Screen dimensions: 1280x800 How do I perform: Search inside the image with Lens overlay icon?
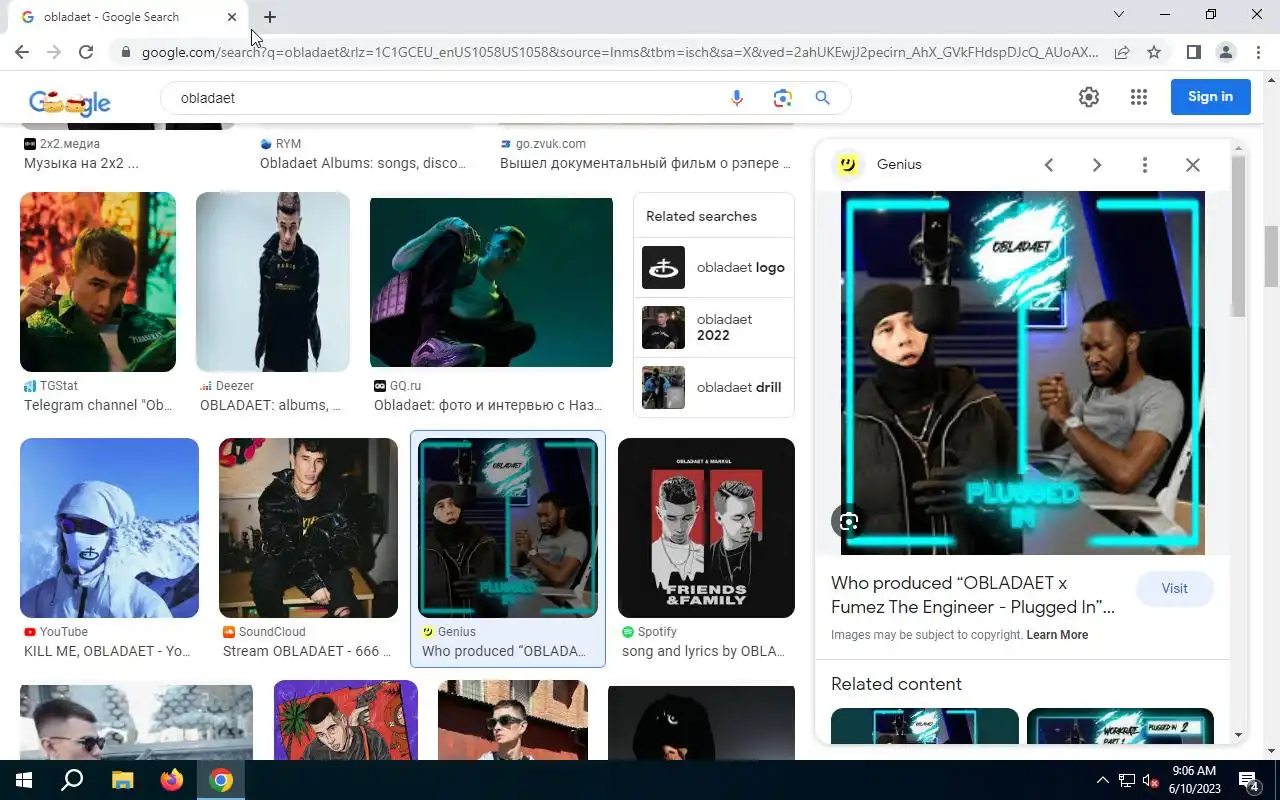(x=849, y=521)
